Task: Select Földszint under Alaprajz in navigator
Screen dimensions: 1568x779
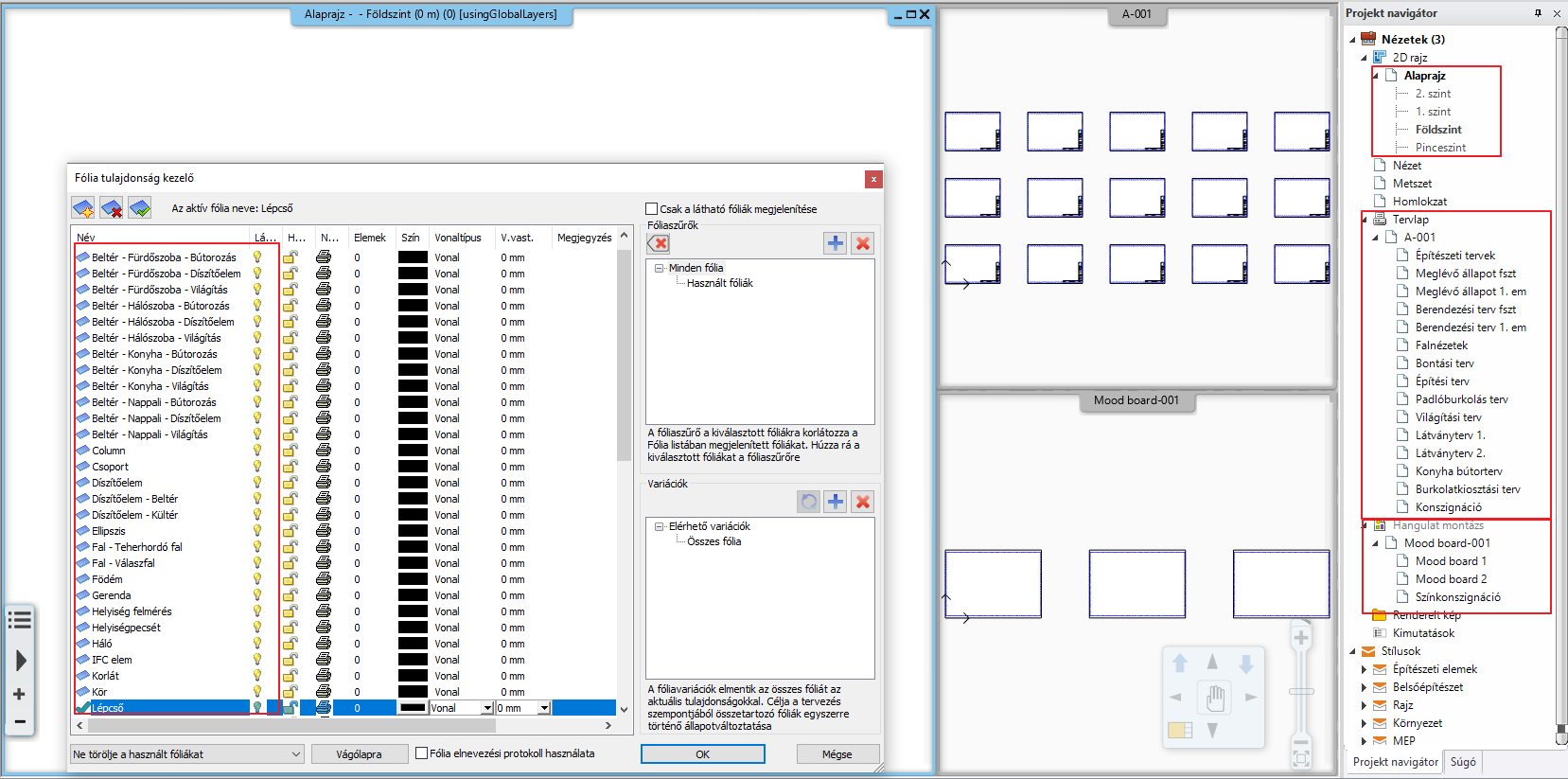Action: [1438, 130]
